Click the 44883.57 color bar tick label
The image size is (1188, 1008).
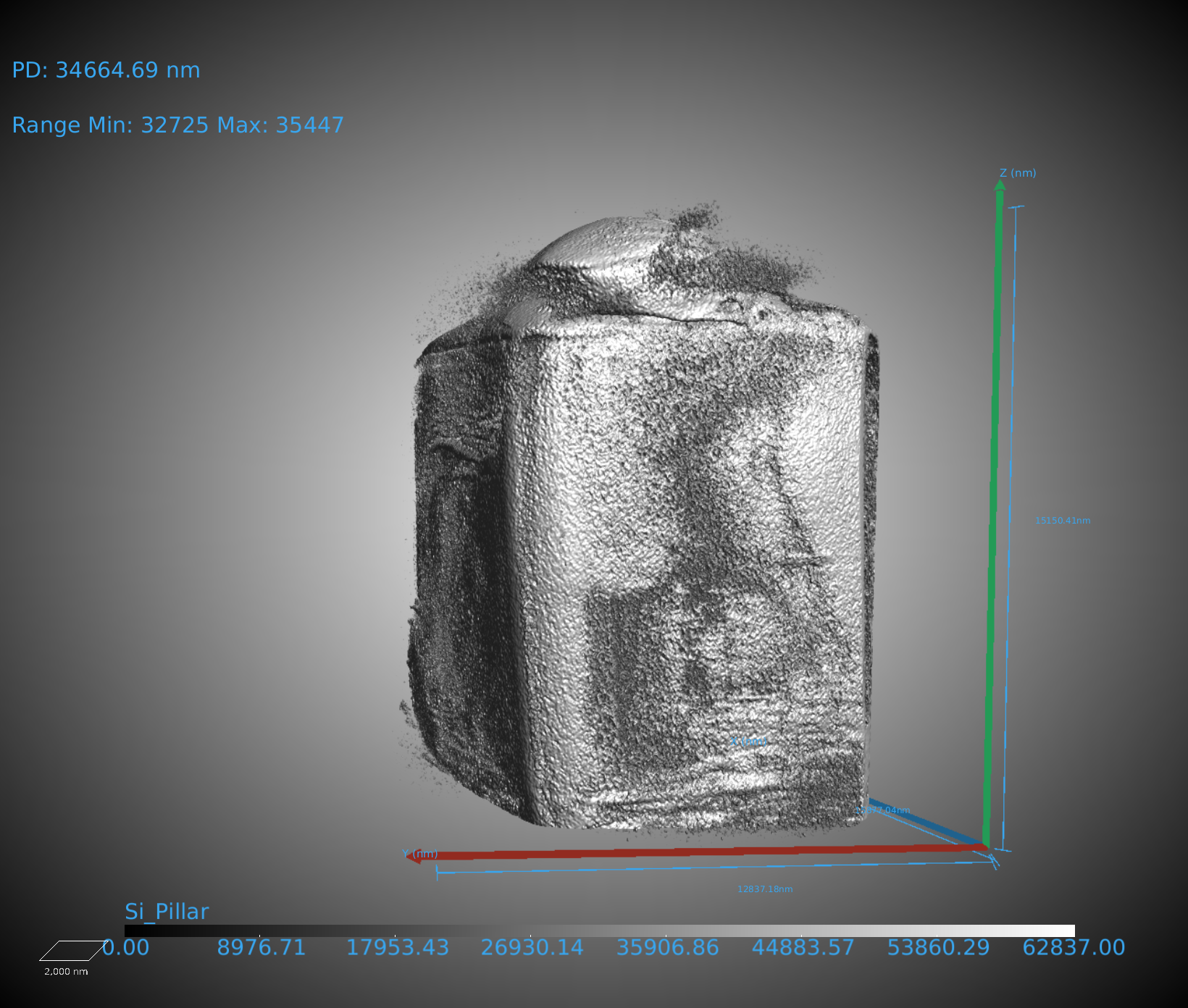[803, 948]
